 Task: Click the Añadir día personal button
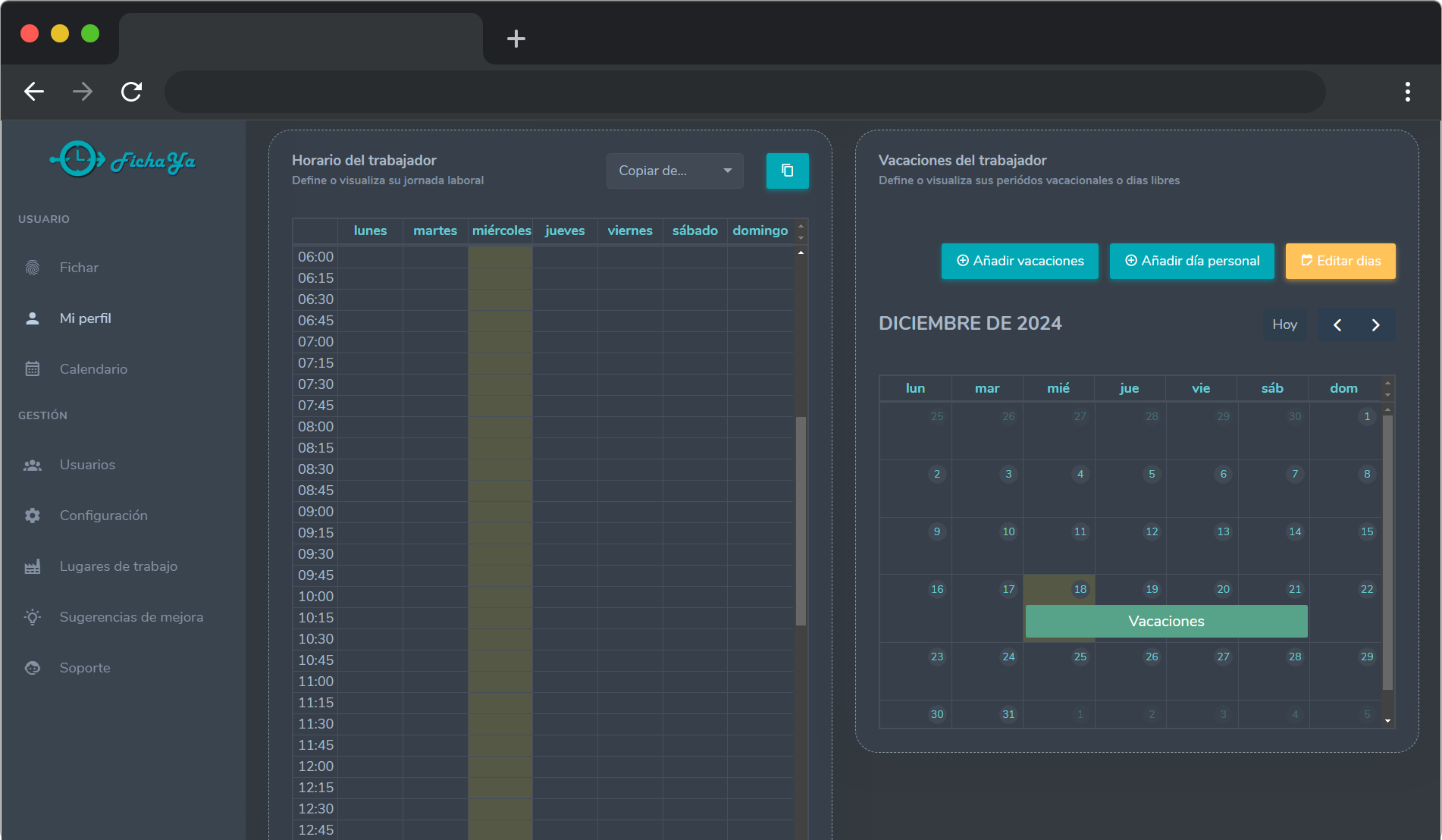pyautogui.click(x=1192, y=261)
